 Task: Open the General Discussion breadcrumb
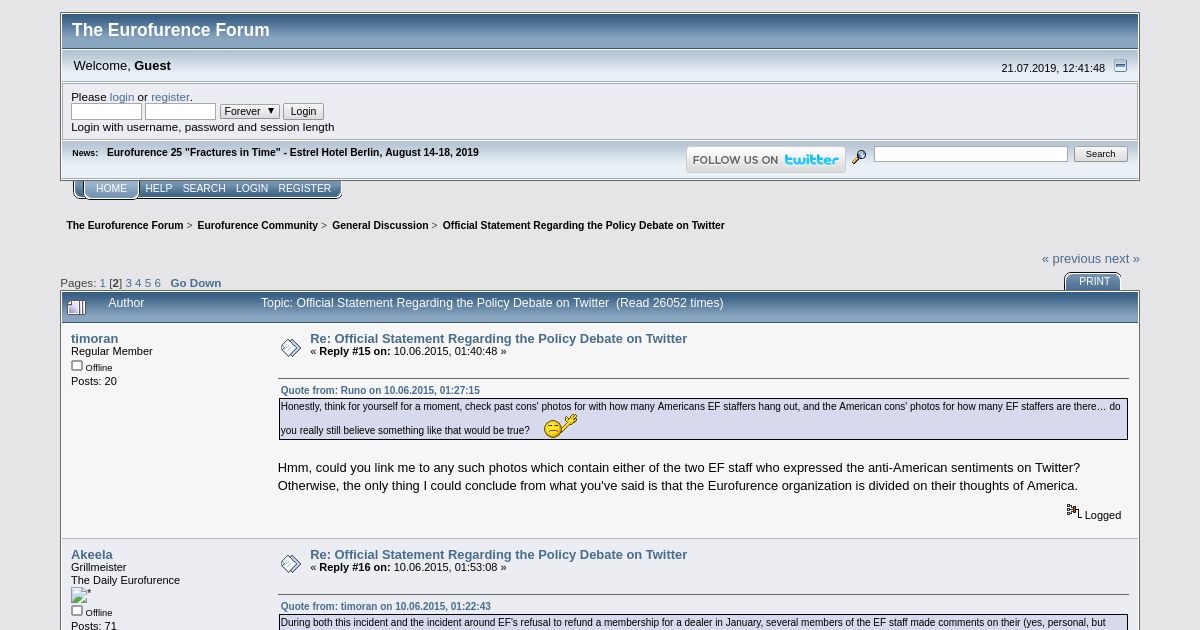pos(380,226)
